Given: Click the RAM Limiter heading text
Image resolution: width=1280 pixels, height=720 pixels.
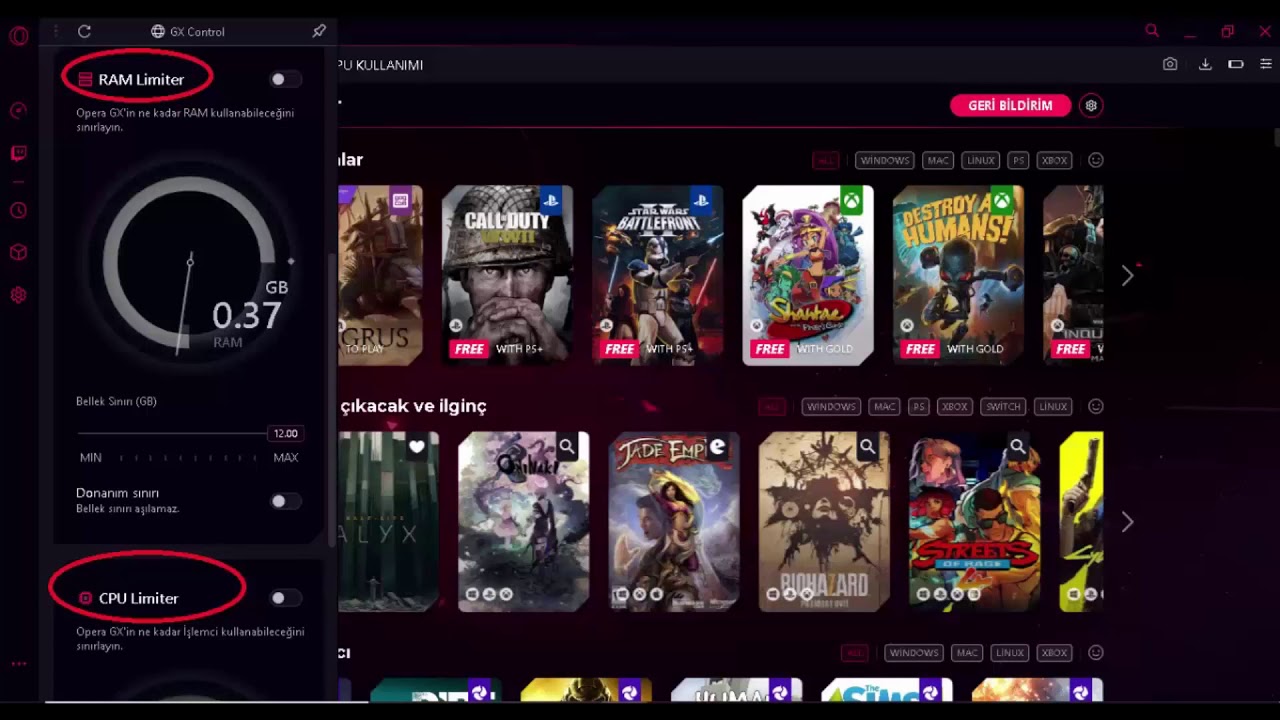Looking at the screenshot, I should pyautogui.click(x=141, y=80).
